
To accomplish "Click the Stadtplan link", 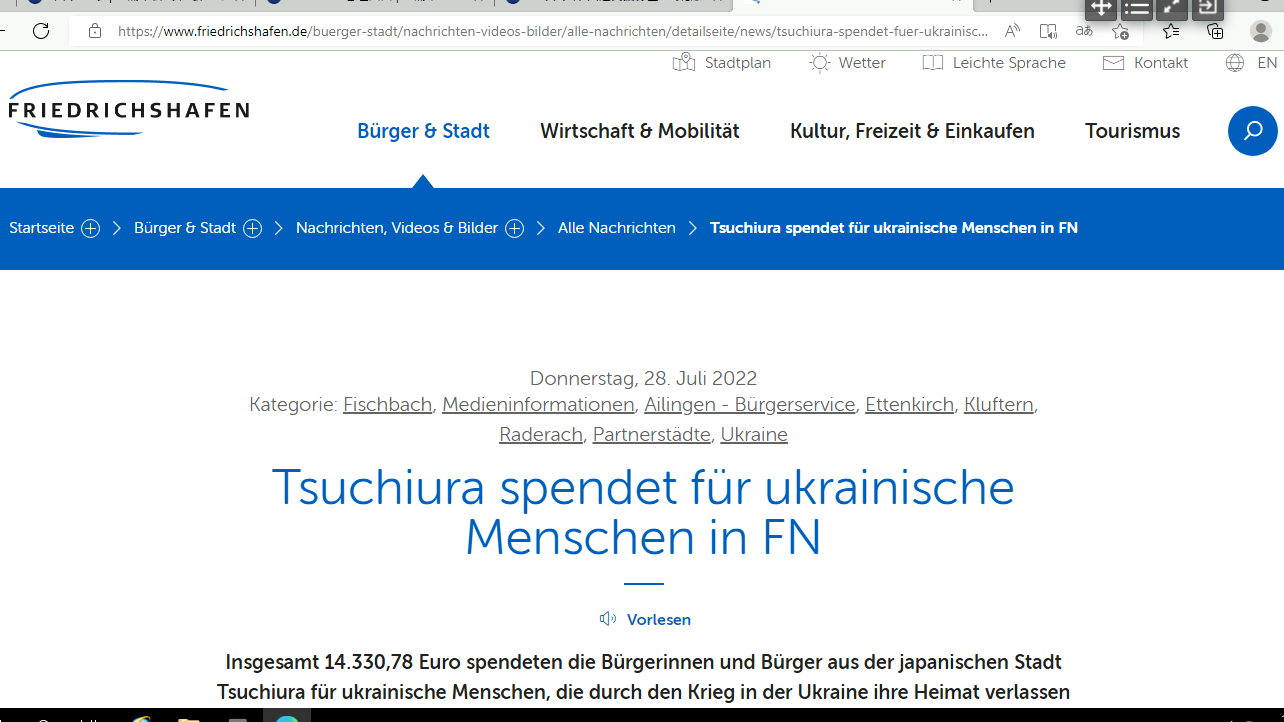I will coord(738,63).
